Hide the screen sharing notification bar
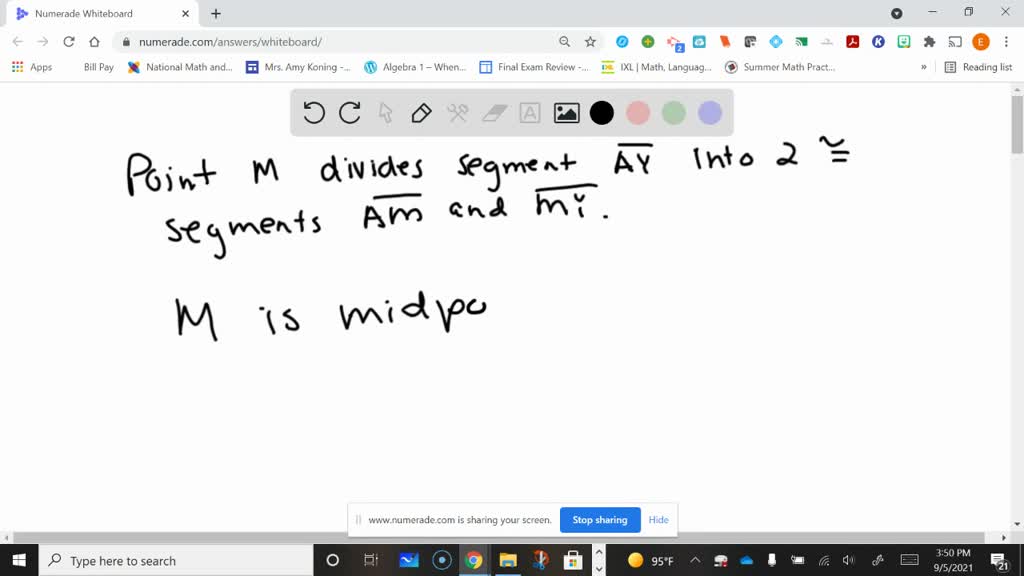Screen dimensions: 1024x576 (x=658, y=520)
